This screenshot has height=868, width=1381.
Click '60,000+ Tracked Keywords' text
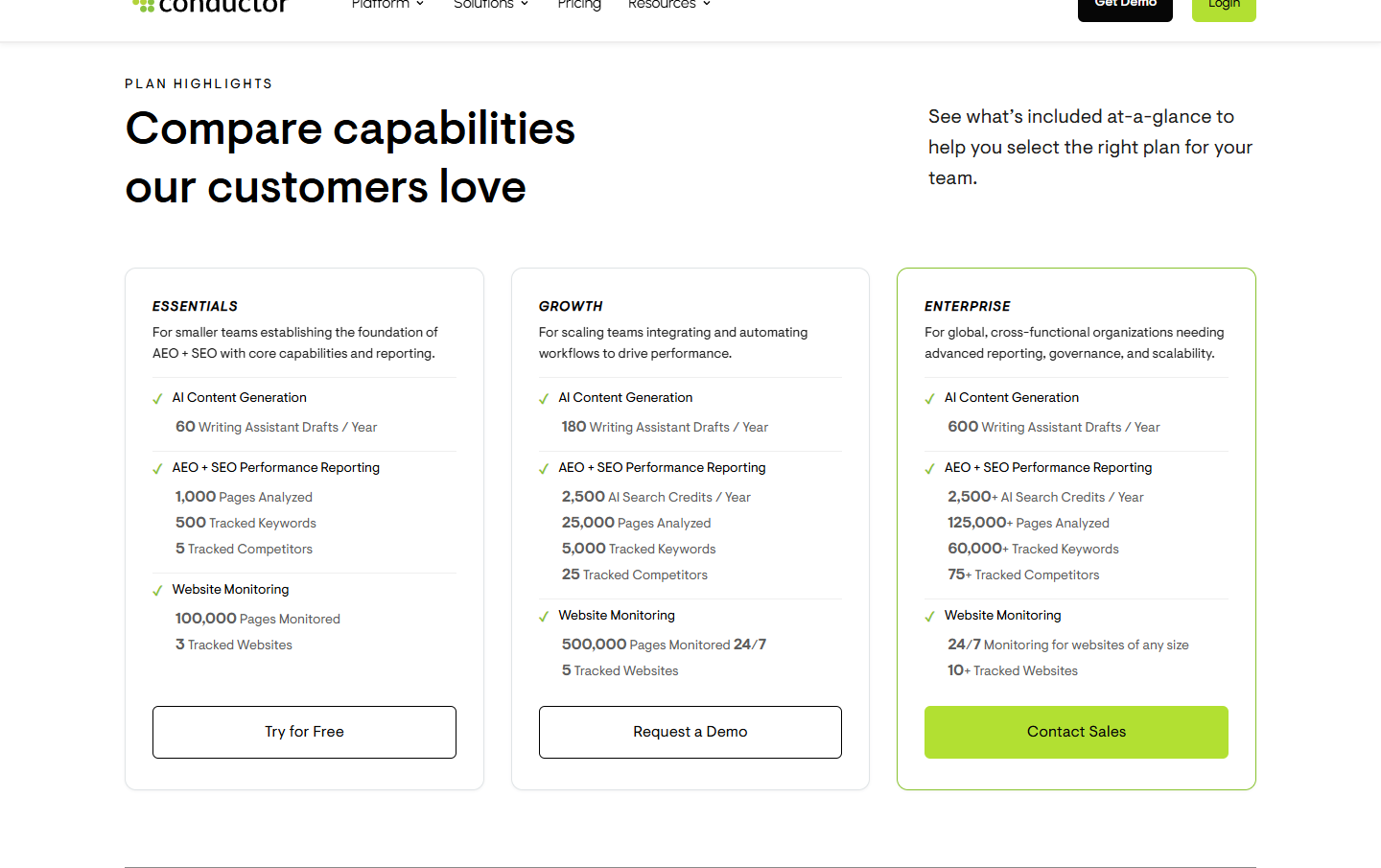pos(1033,549)
